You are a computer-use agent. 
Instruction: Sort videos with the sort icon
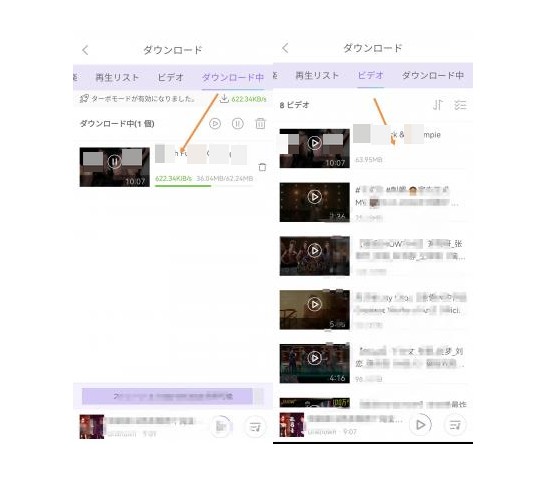(438, 105)
